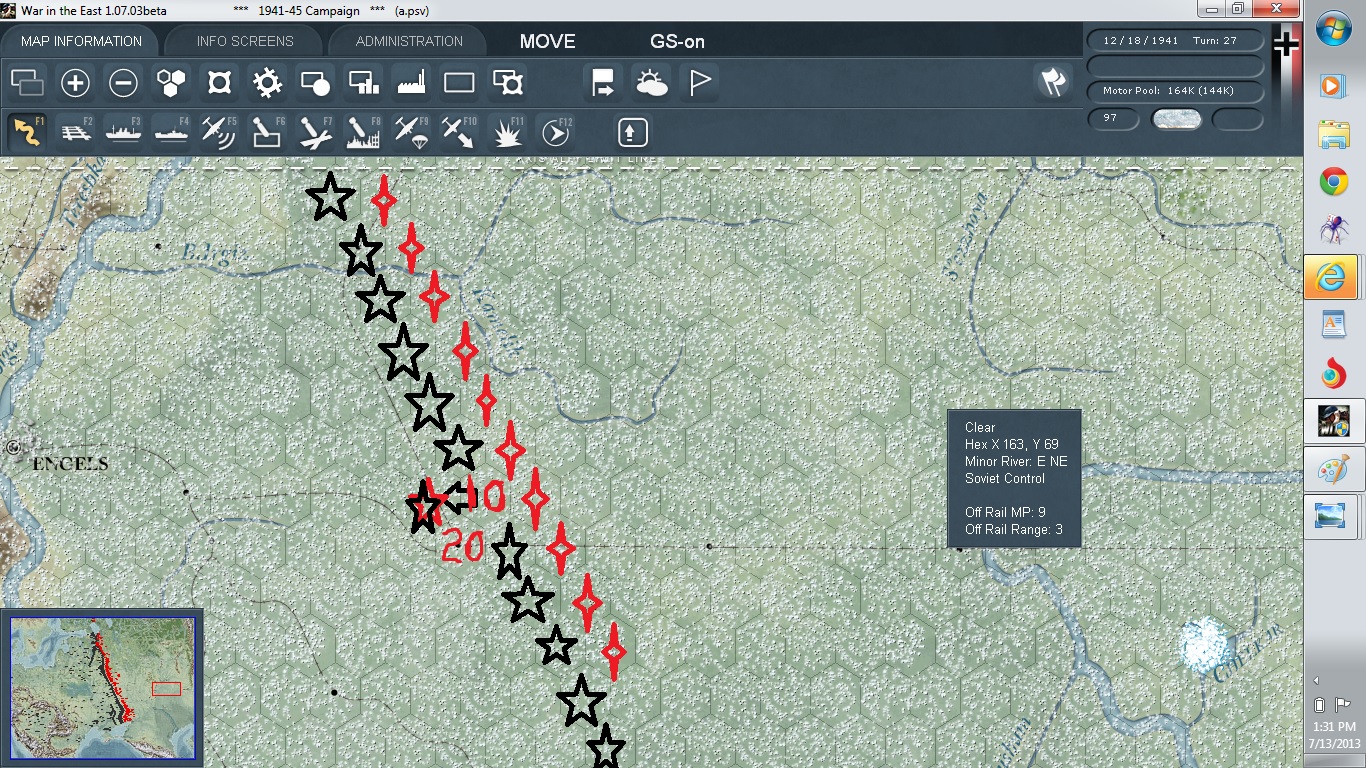This screenshot has height=768, width=1366.
Task: Click the overlapping windows toolbar icon
Action: click(x=27, y=82)
